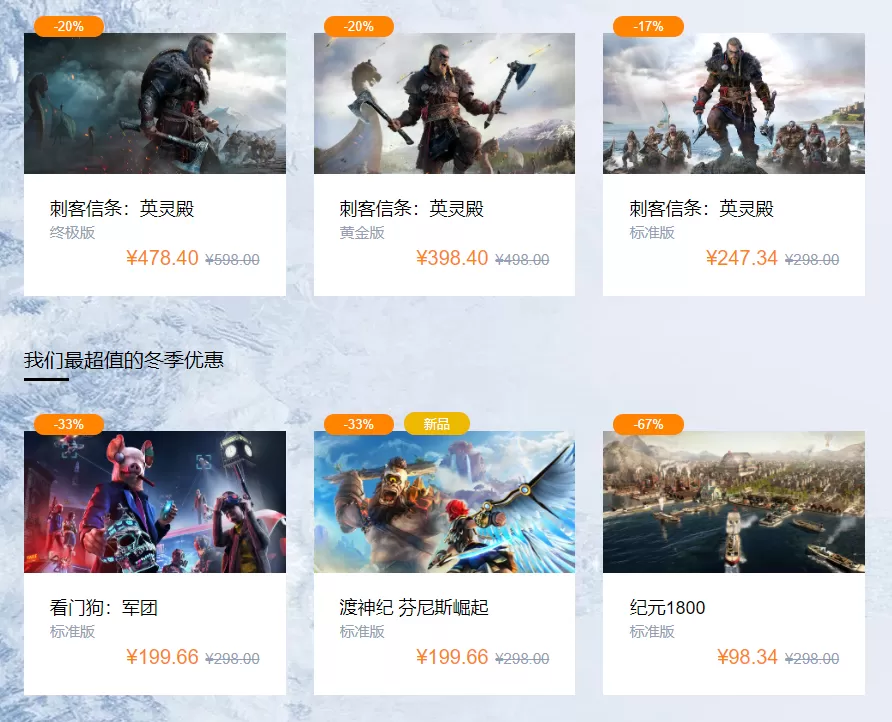
Task: Open the Anno 1800 harbor cover image
Action: pos(734,502)
